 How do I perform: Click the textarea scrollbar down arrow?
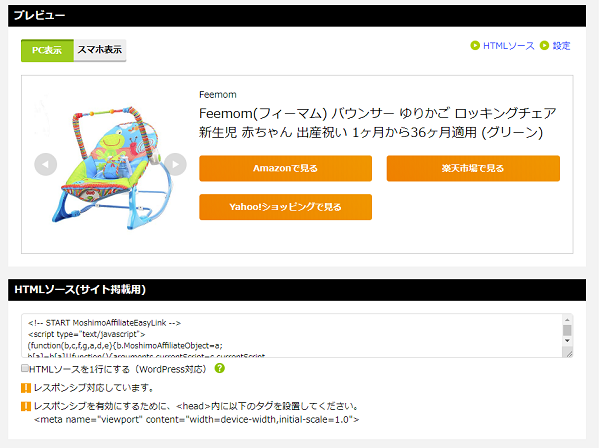tap(567, 340)
